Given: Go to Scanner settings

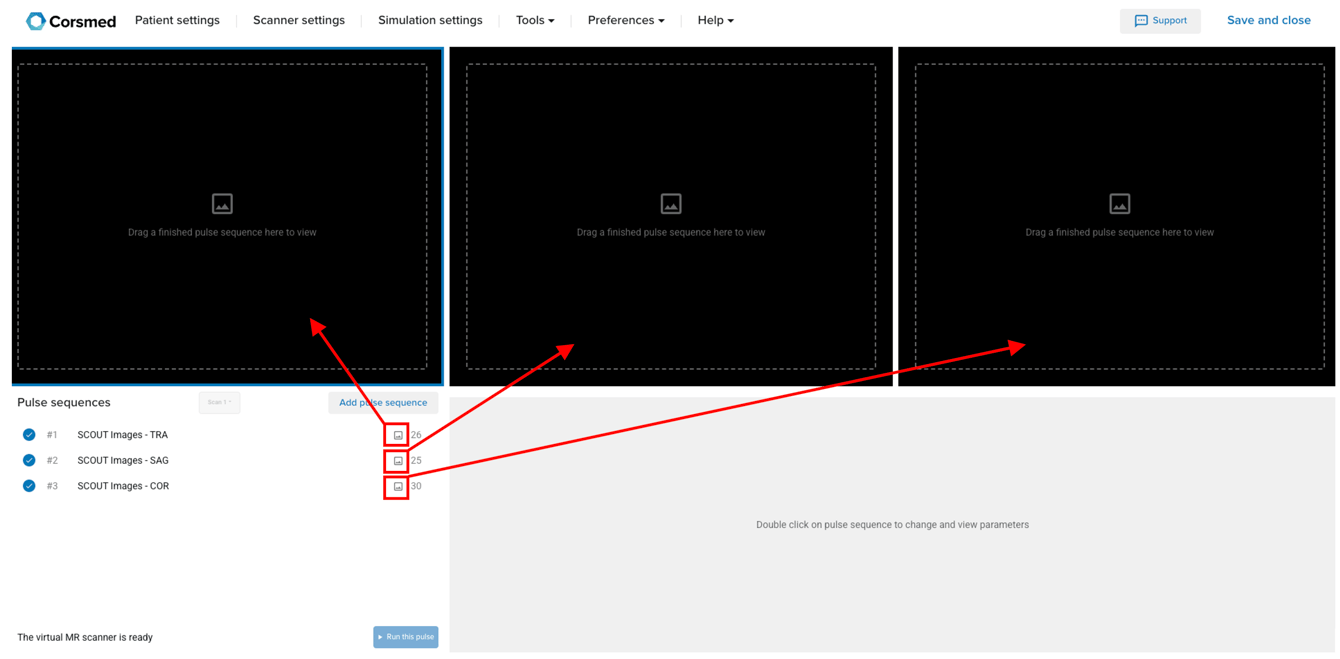Looking at the screenshot, I should click(x=298, y=21).
